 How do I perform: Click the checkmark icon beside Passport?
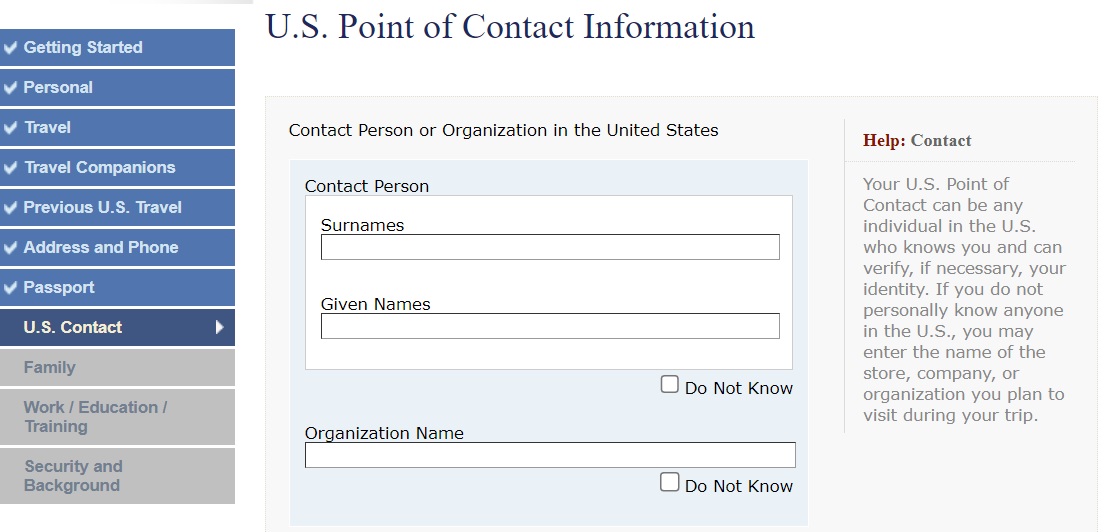[11, 287]
